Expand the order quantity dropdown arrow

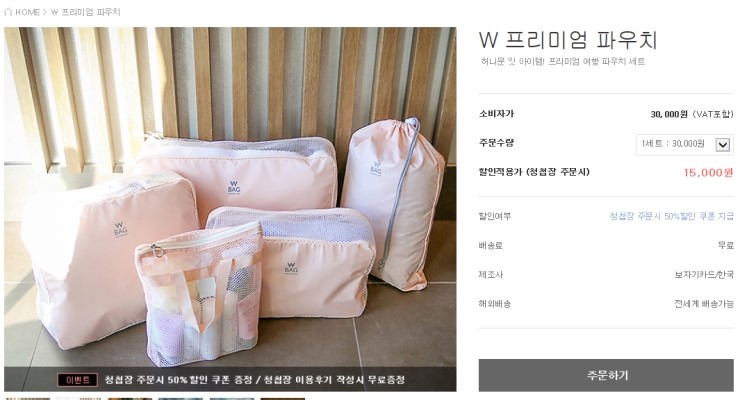tap(723, 144)
